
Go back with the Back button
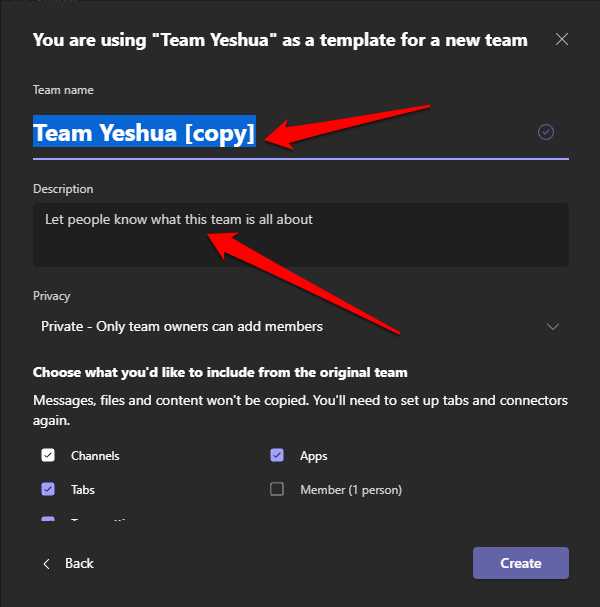click(68, 564)
